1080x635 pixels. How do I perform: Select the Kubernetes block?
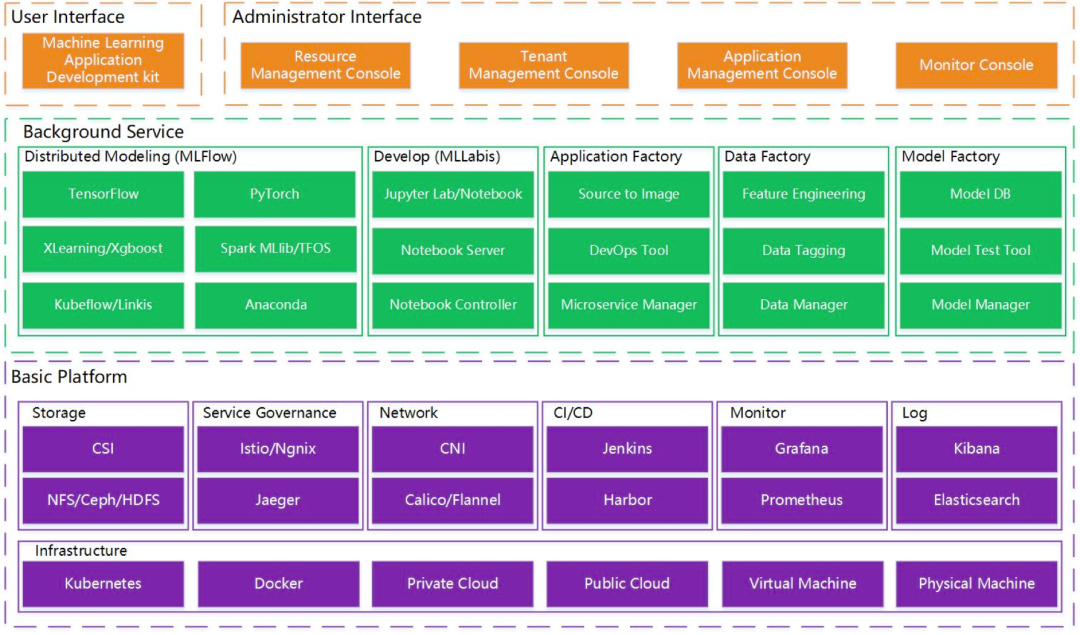point(103,584)
